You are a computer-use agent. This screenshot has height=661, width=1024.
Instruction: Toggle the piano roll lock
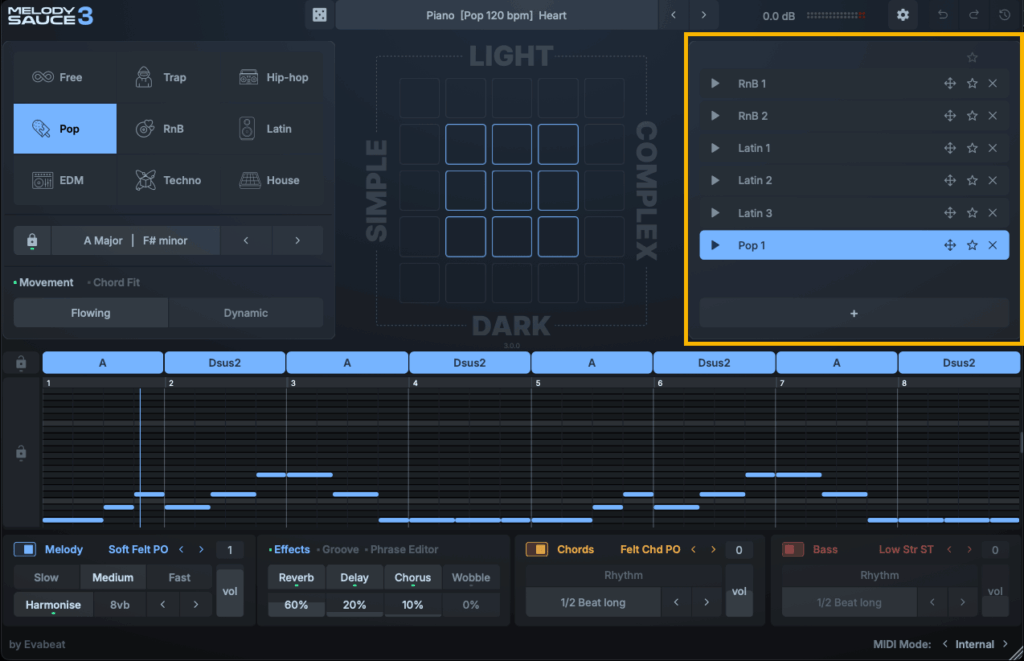click(x=21, y=453)
